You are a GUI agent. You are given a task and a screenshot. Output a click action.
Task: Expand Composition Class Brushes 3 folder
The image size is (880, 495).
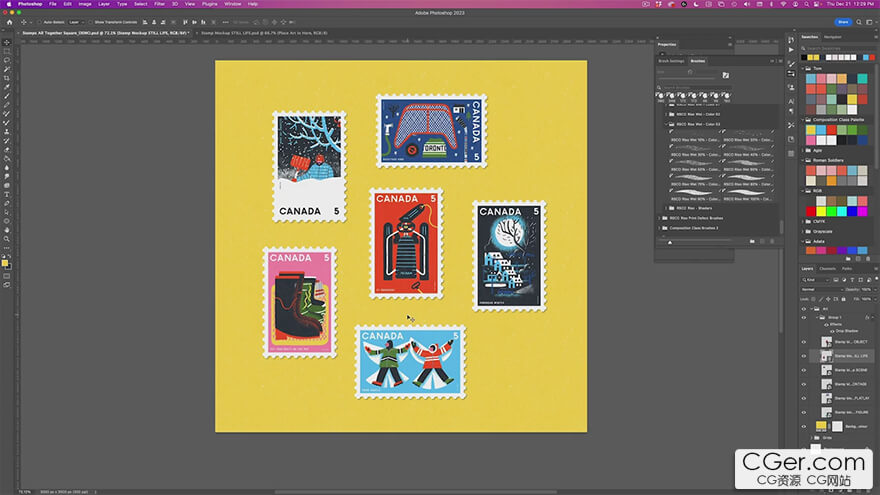pyautogui.click(x=659, y=228)
